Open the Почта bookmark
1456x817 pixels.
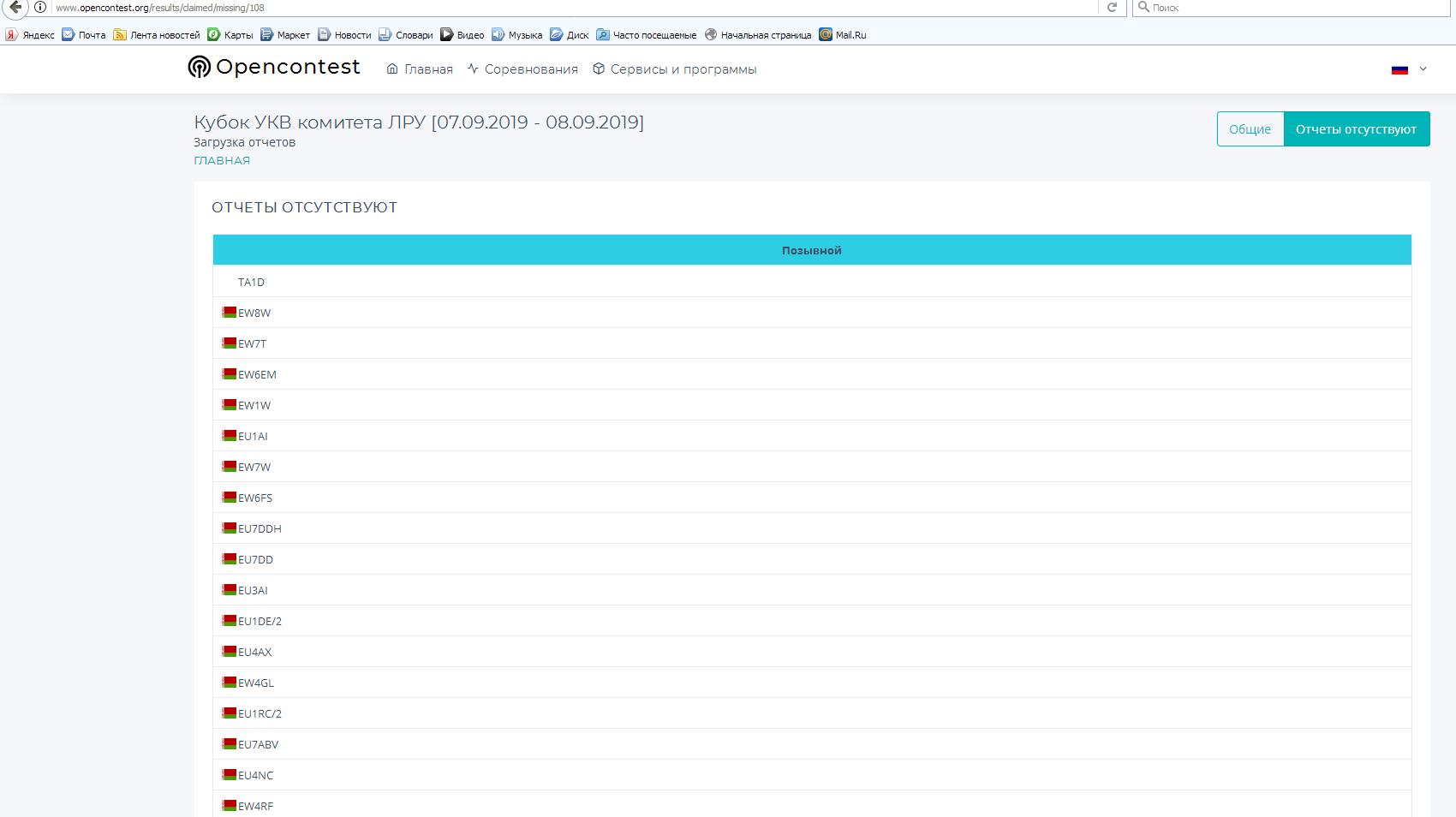coord(84,35)
